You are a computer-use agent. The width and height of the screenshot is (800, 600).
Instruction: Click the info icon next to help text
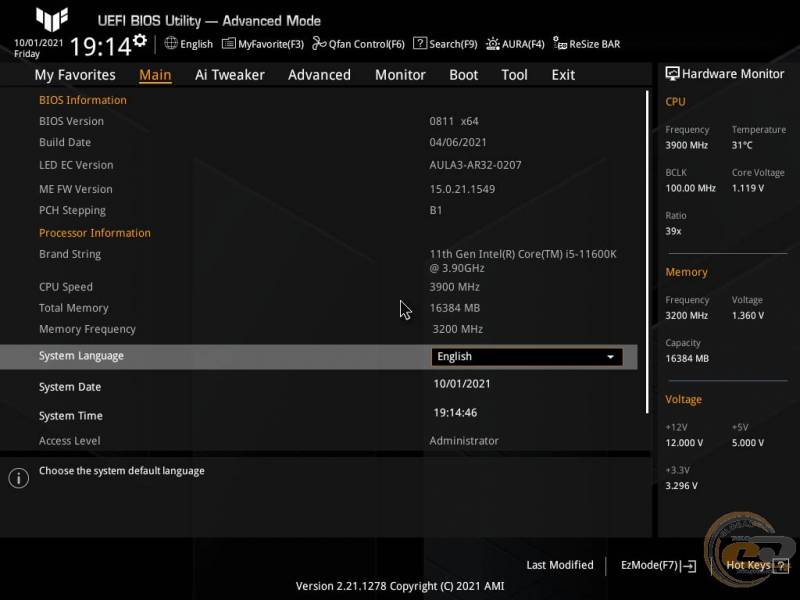coord(19,478)
